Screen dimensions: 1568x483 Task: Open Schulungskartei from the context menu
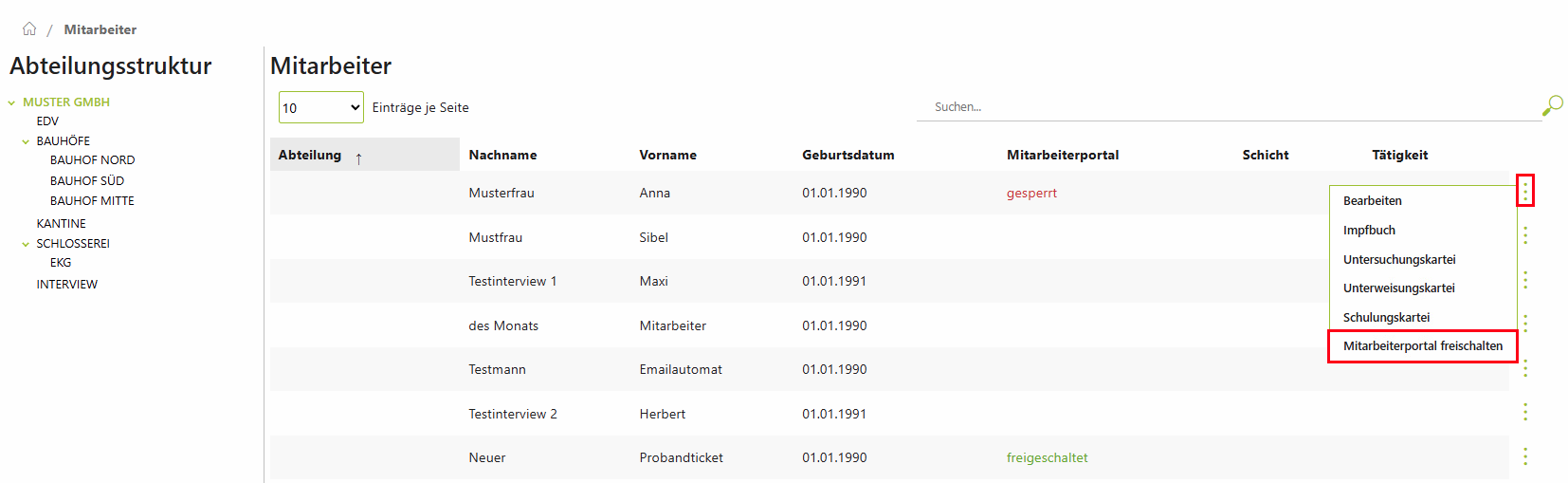1386,318
